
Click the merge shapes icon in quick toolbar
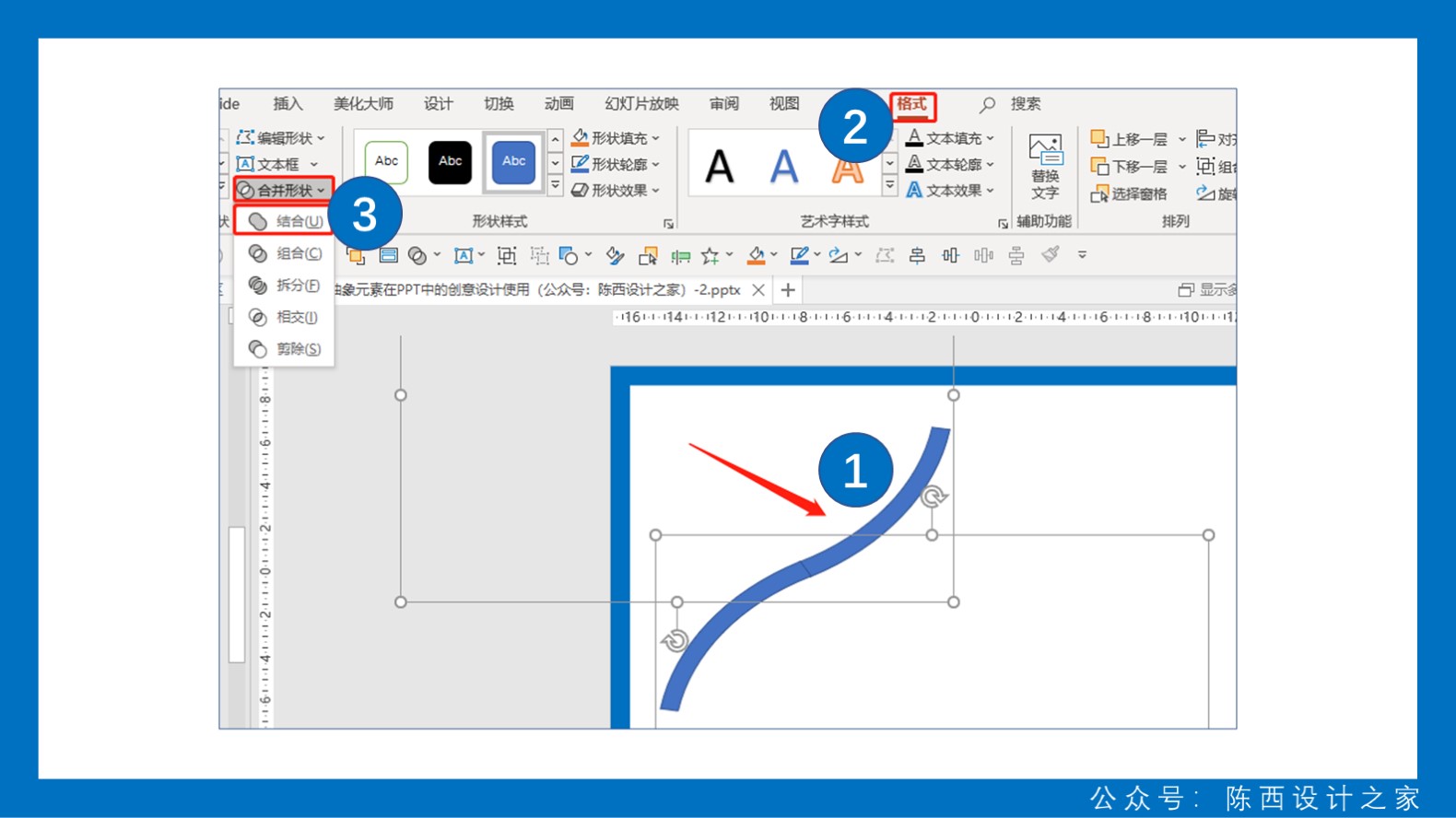418,255
